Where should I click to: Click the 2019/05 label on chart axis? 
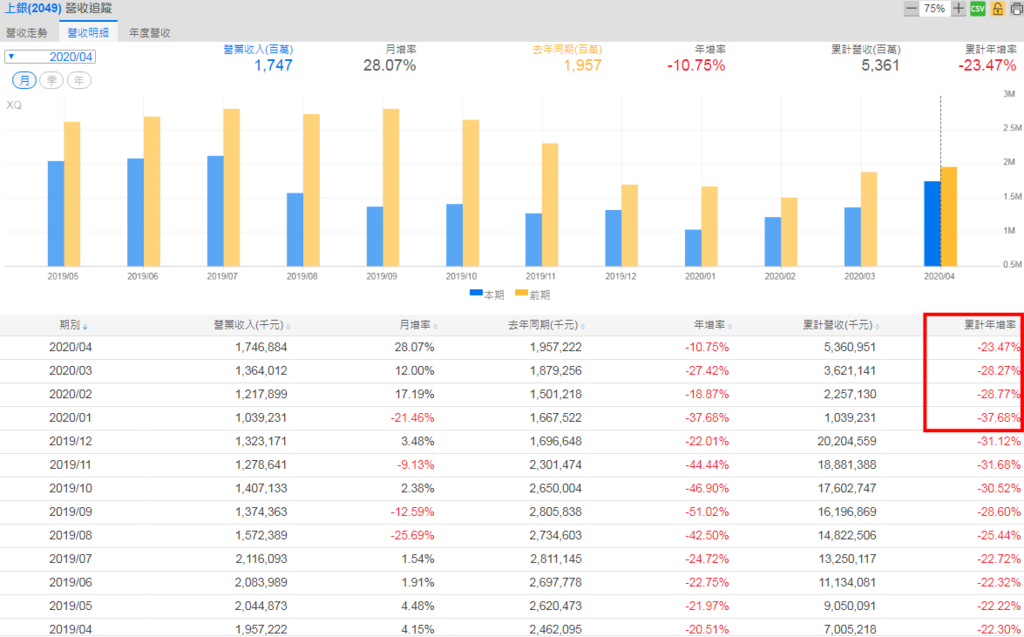click(63, 276)
